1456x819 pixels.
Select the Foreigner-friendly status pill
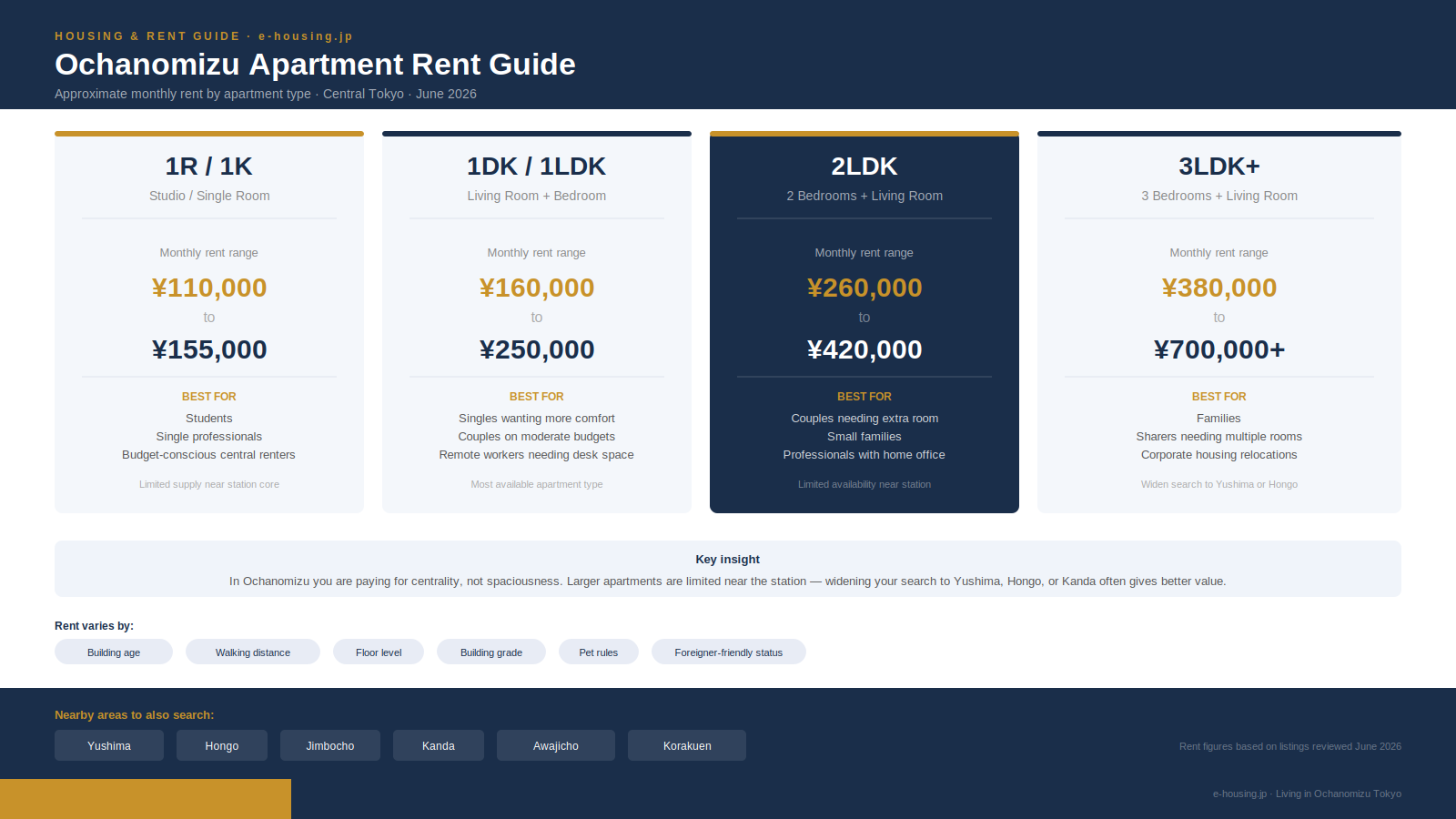tap(729, 652)
